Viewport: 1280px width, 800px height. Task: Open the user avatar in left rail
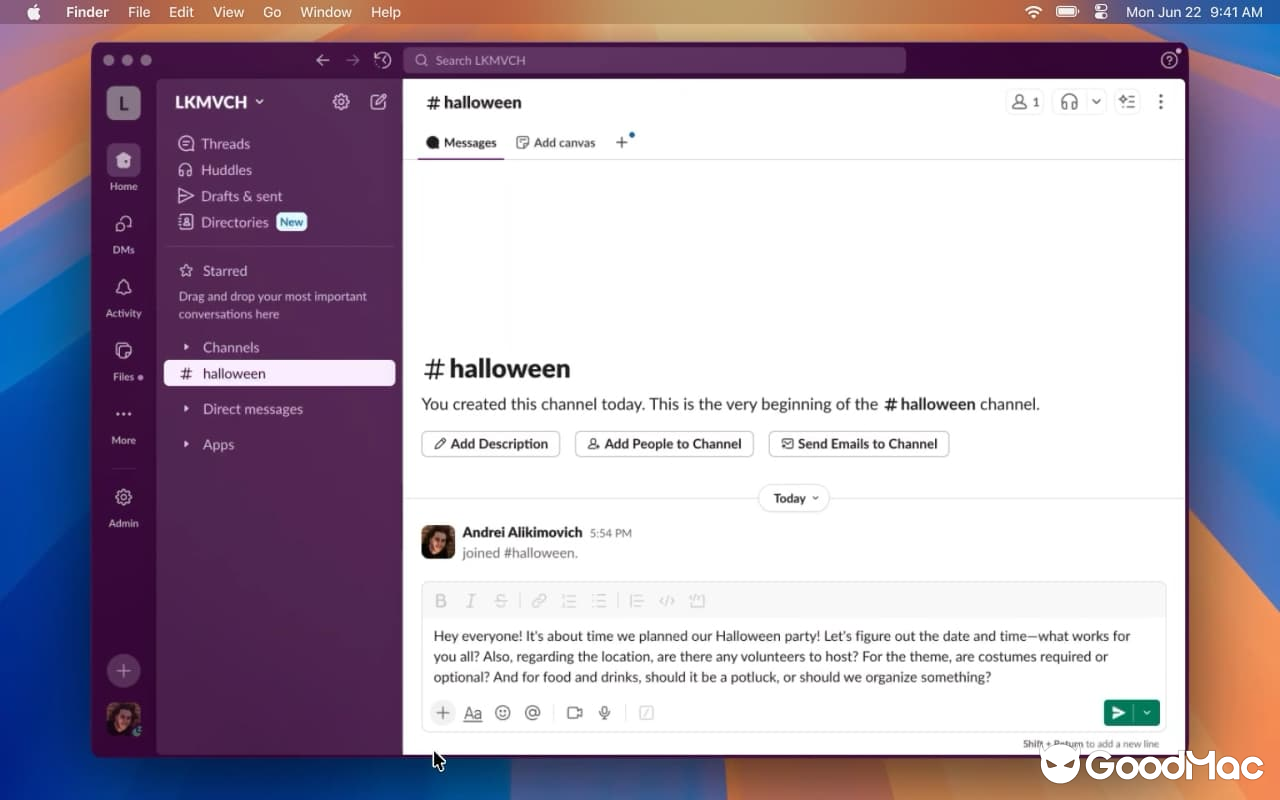point(124,719)
